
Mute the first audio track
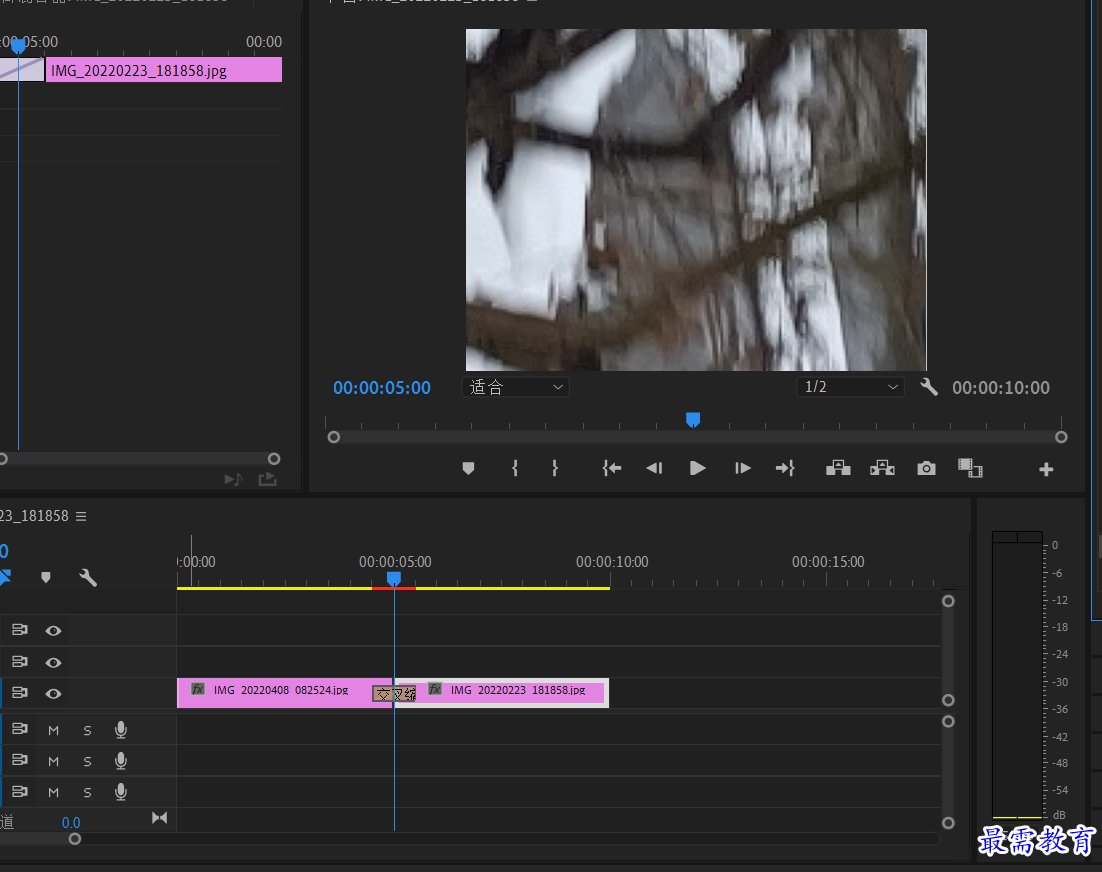(x=53, y=731)
